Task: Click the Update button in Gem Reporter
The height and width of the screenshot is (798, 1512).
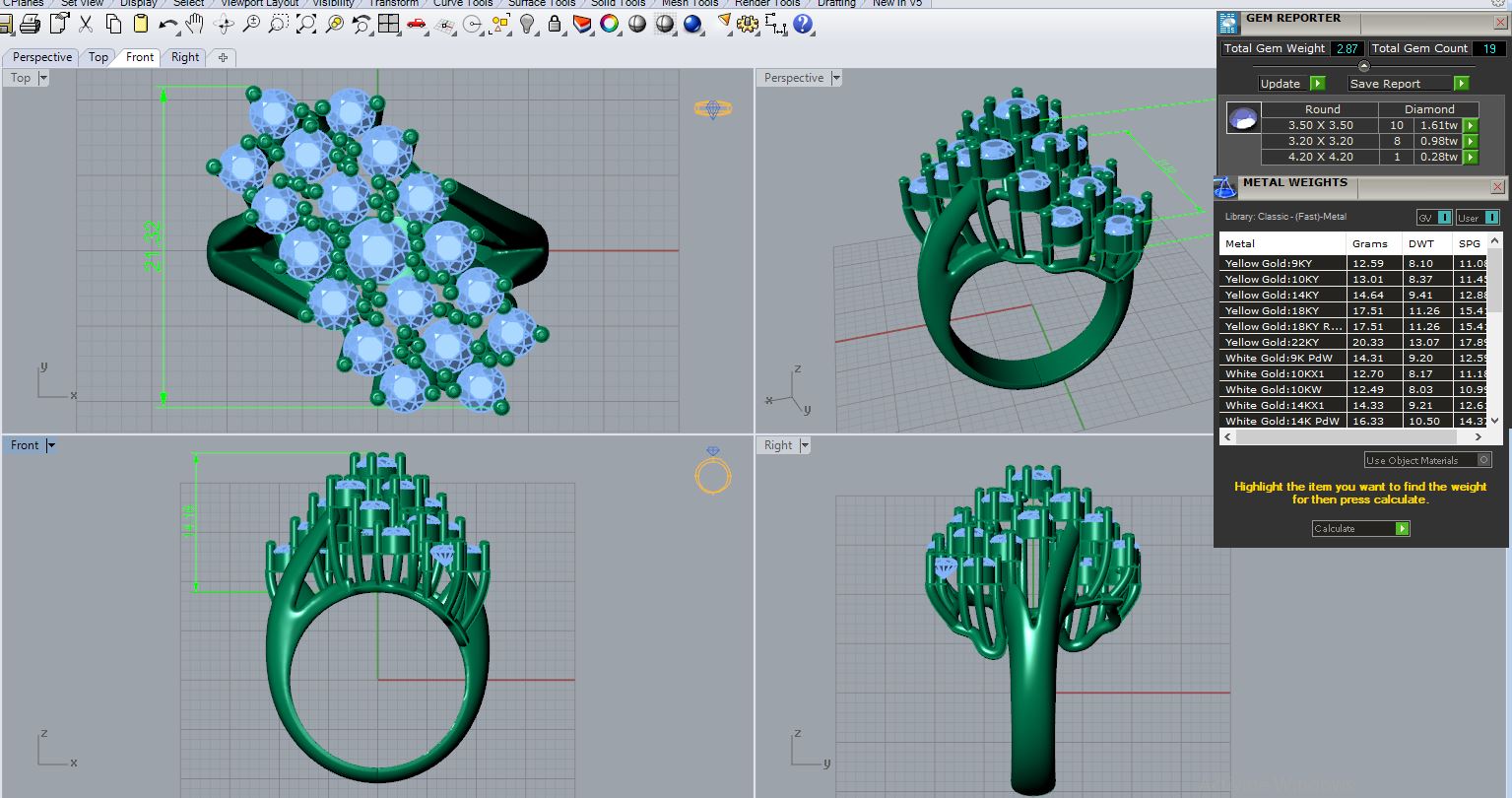Action: [x=1291, y=84]
